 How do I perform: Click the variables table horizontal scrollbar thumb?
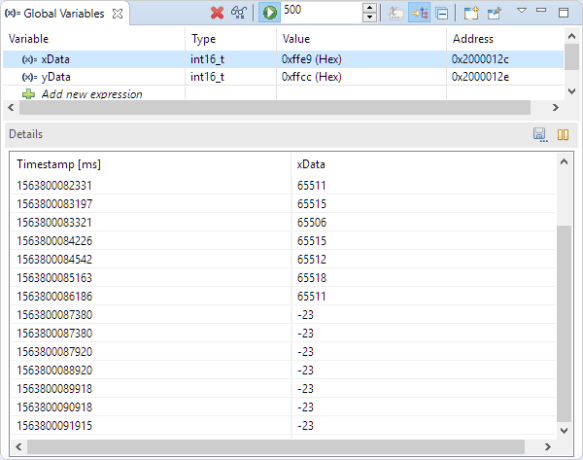pyautogui.click(x=275, y=107)
